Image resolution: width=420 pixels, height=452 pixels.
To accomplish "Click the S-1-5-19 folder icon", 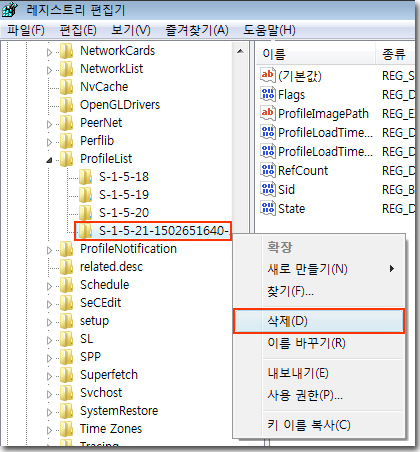I will click(86, 195).
